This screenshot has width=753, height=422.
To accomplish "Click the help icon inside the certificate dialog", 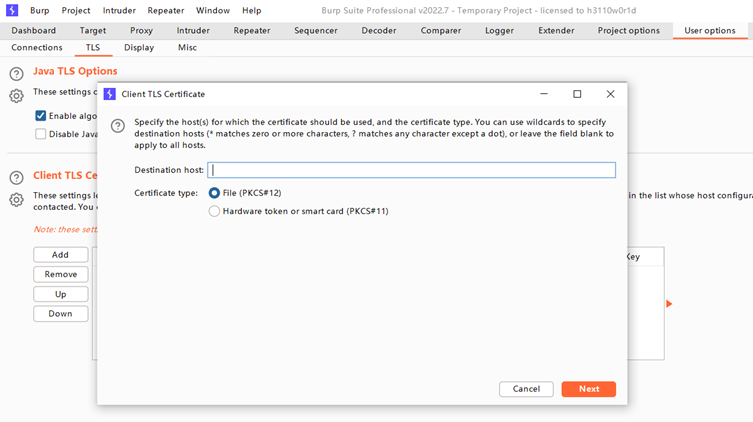I will [118, 126].
